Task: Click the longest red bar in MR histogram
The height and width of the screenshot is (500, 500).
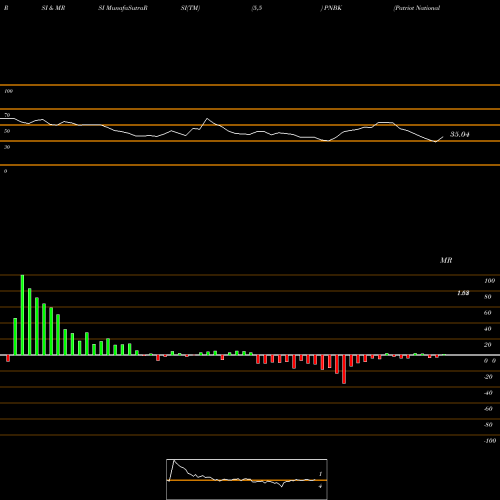Action: (344, 369)
